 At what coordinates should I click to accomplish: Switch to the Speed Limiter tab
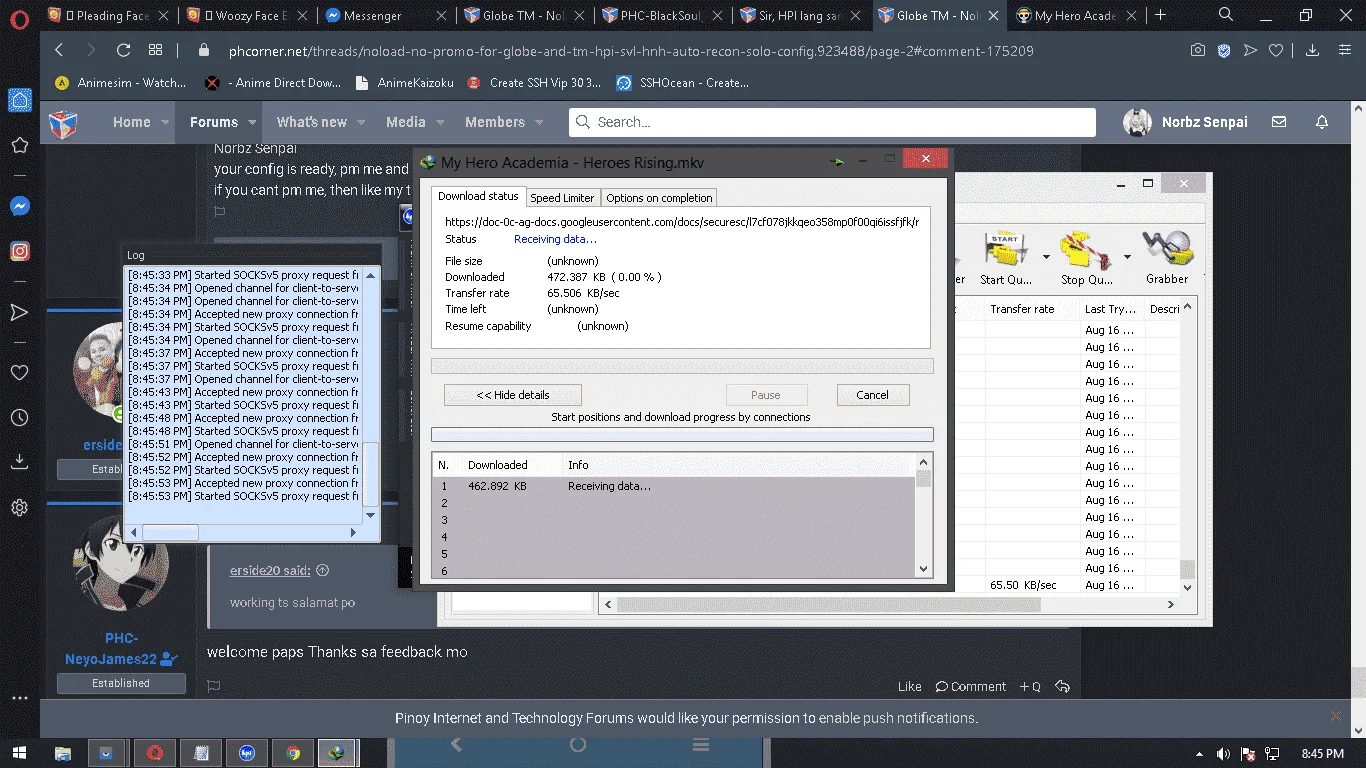(562, 198)
